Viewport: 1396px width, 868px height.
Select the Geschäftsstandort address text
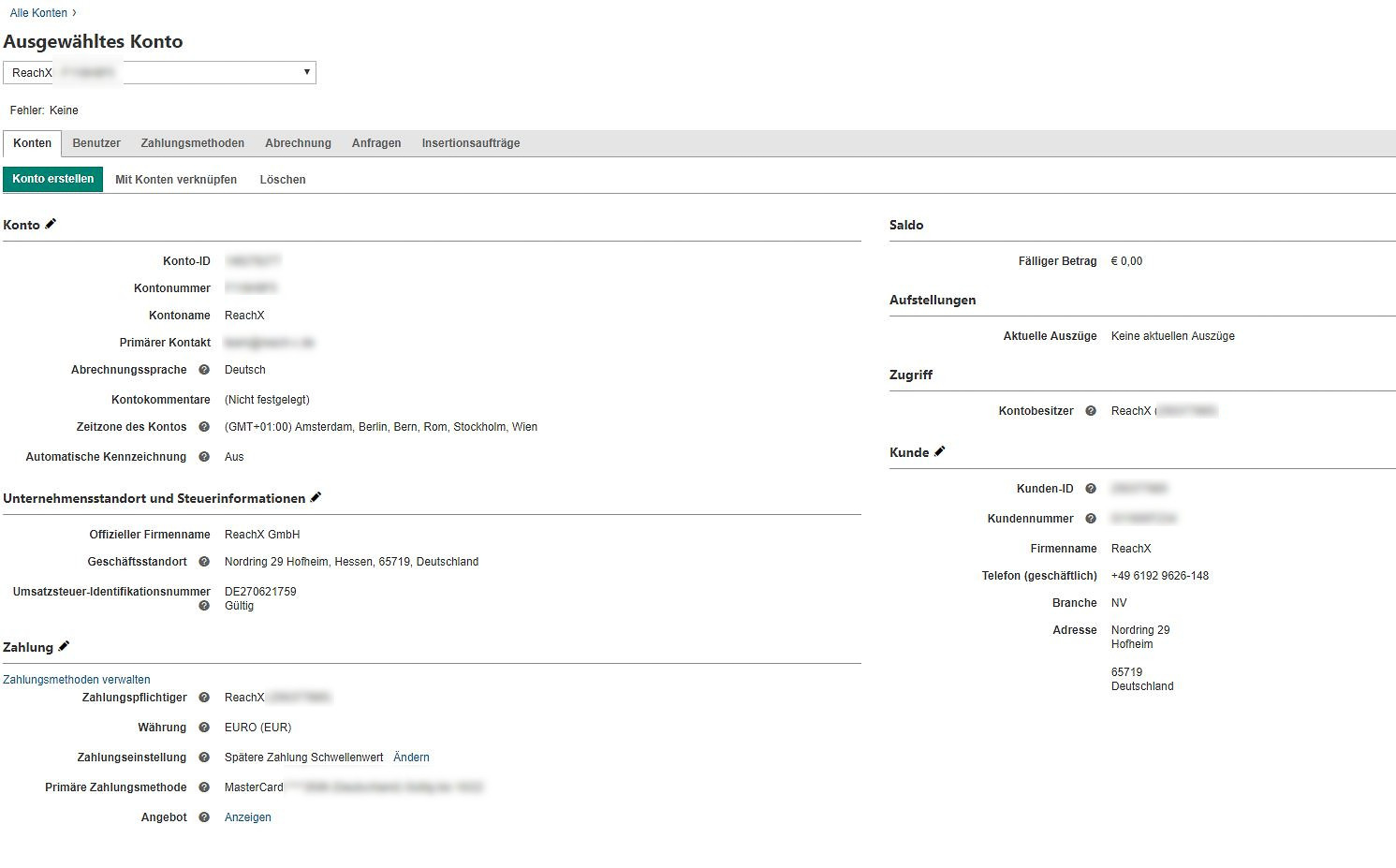[351, 562]
